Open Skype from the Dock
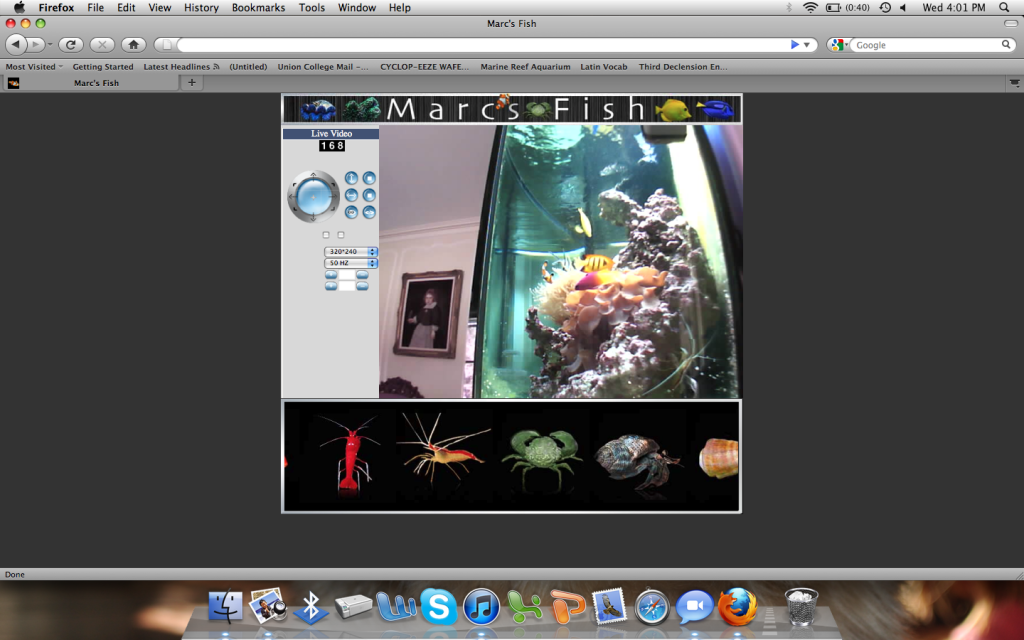This screenshot has width=1024, height=640. click(x=438, y=606)
